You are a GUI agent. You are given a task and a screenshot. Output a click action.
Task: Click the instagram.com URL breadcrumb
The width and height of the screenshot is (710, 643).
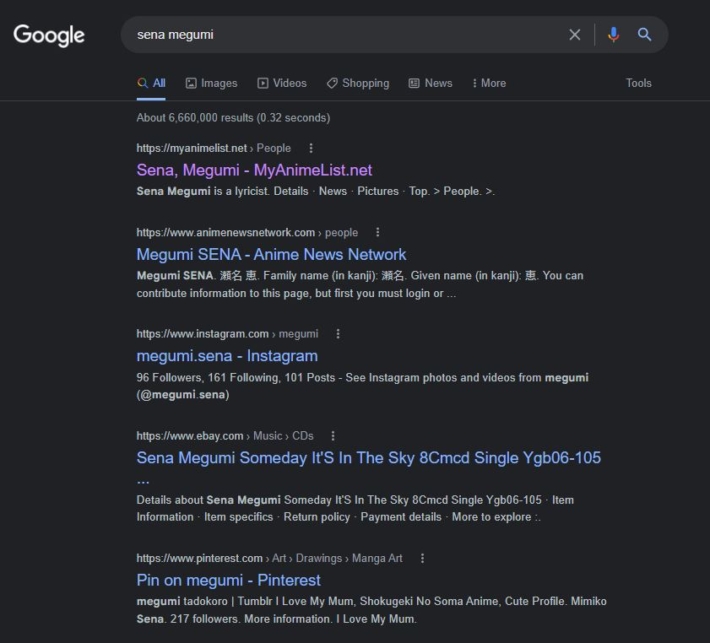227,334
